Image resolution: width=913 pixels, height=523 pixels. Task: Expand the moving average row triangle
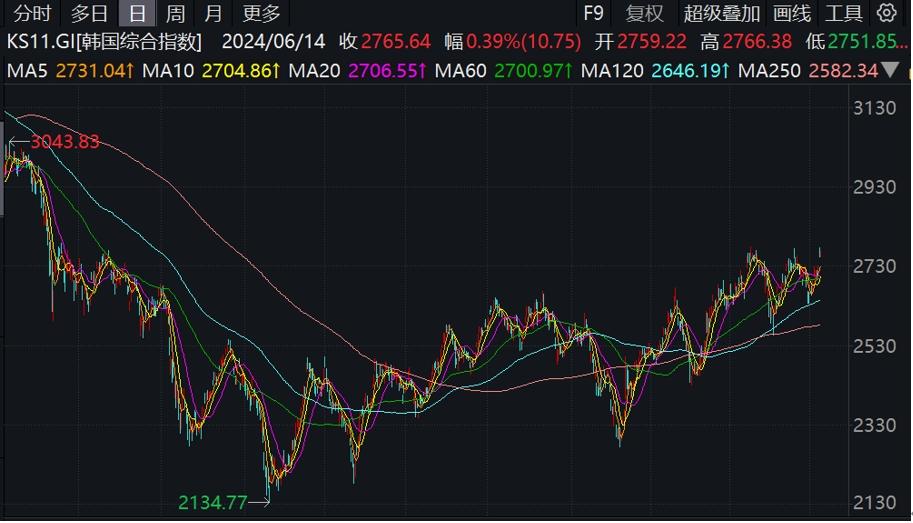(897, 70)
